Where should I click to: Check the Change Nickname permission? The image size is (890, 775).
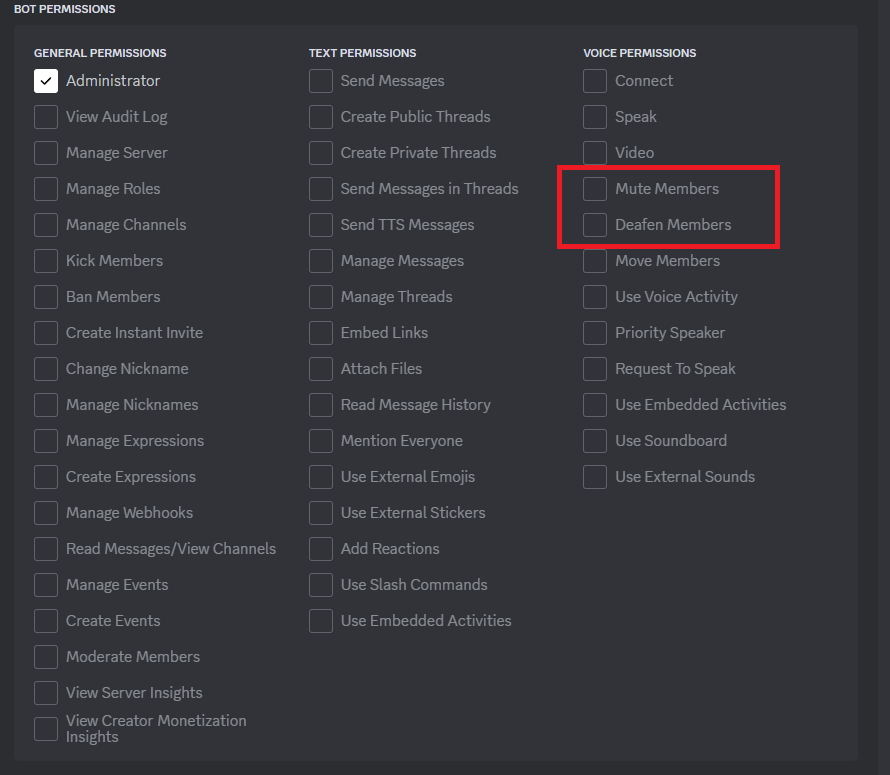click(x=46, y=369)
